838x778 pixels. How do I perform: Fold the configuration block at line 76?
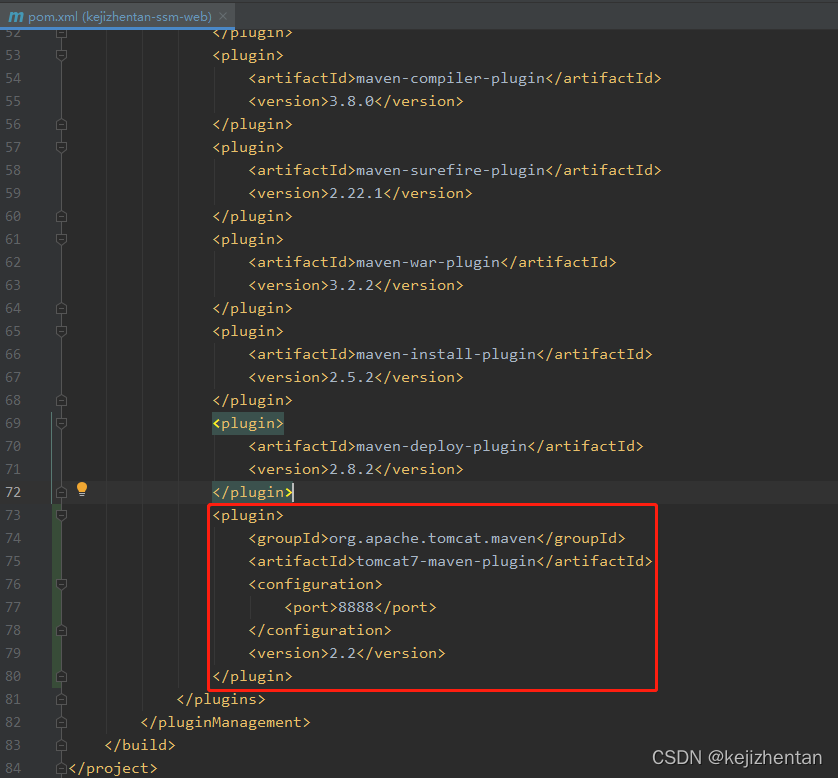point(61,584)
